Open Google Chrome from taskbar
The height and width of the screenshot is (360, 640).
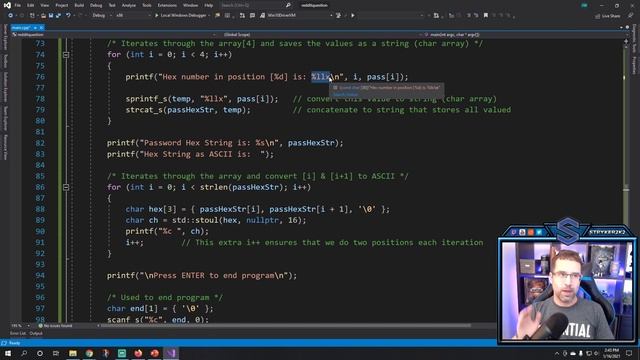click(89, 353)
